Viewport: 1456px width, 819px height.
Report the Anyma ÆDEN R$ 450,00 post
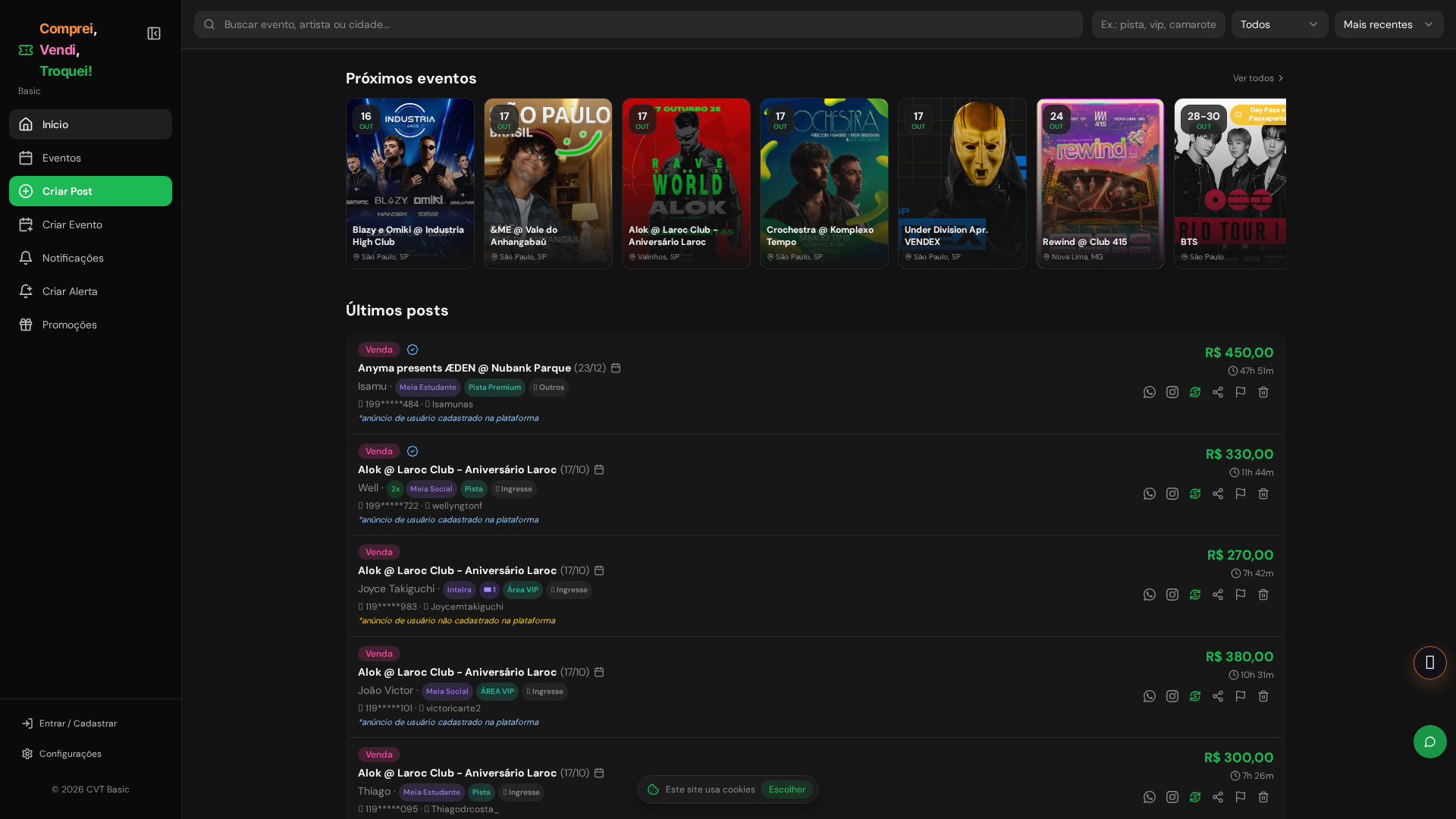coord(1241,392)
